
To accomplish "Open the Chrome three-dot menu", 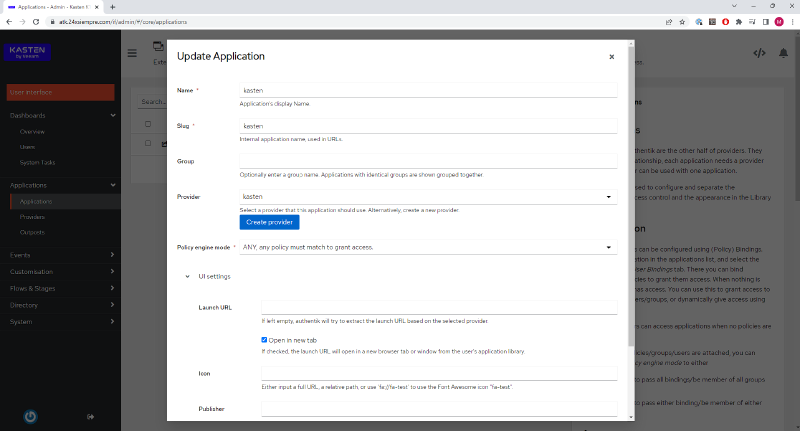I will pos(792,22).
